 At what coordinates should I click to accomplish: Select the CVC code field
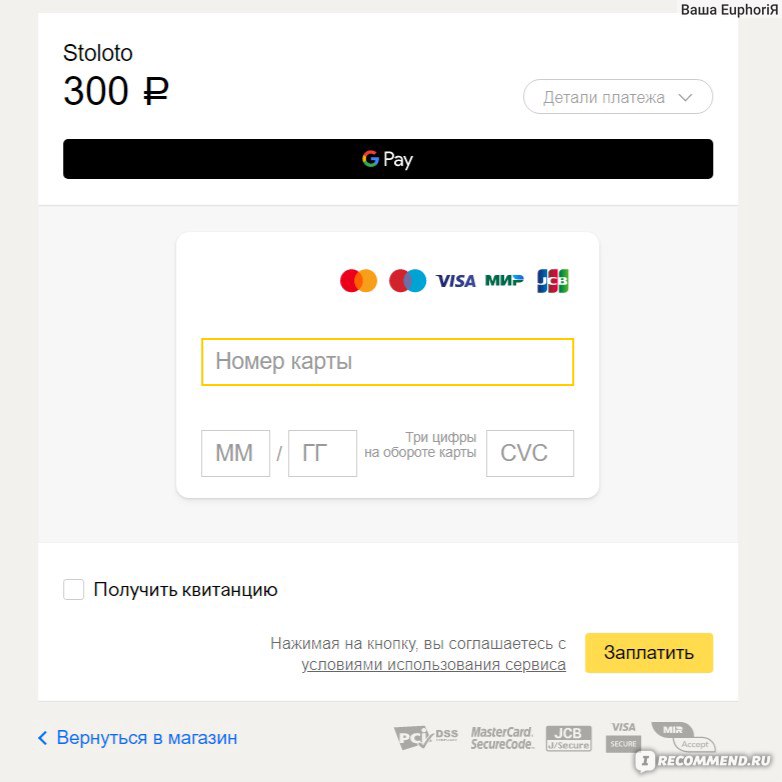[x=530, y=453]
